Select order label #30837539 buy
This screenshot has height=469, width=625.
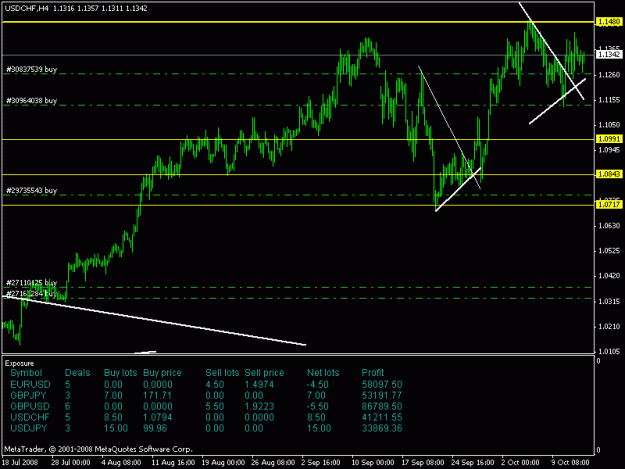point(31,69)
